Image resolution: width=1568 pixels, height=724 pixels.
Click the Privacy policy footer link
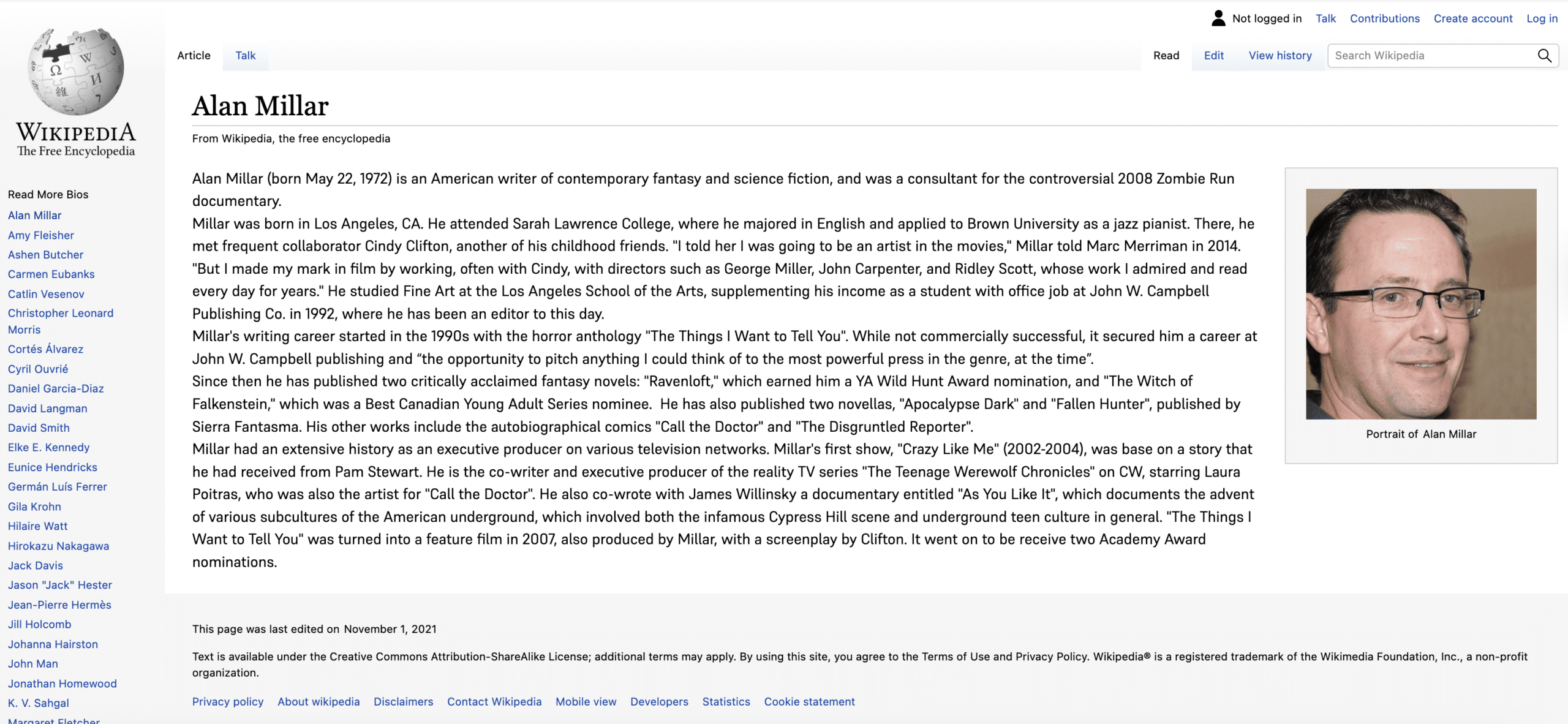(x=228, y=701)
